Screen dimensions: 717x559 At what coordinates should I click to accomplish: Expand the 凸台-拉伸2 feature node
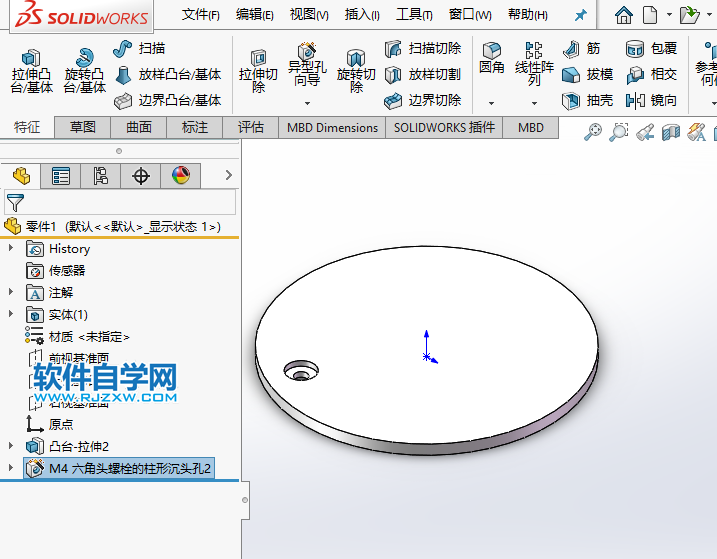pyautogui.click(x=11, y=446)
